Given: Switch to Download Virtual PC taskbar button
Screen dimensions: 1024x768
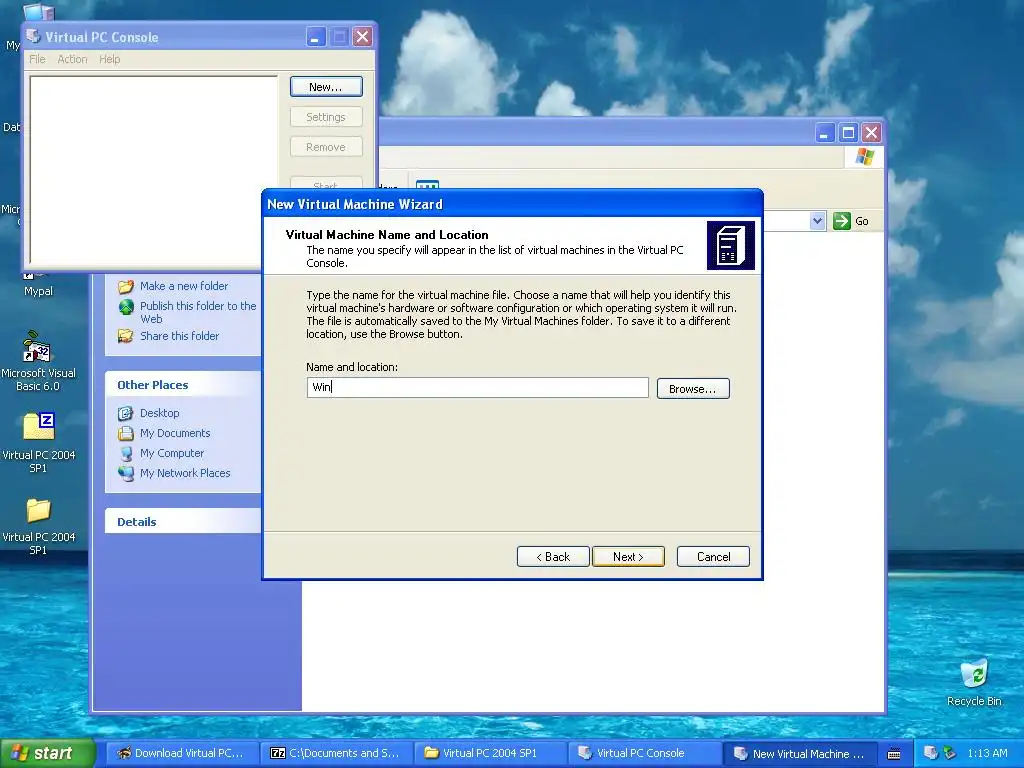Looking at the screenshot, I should [181, 753].
